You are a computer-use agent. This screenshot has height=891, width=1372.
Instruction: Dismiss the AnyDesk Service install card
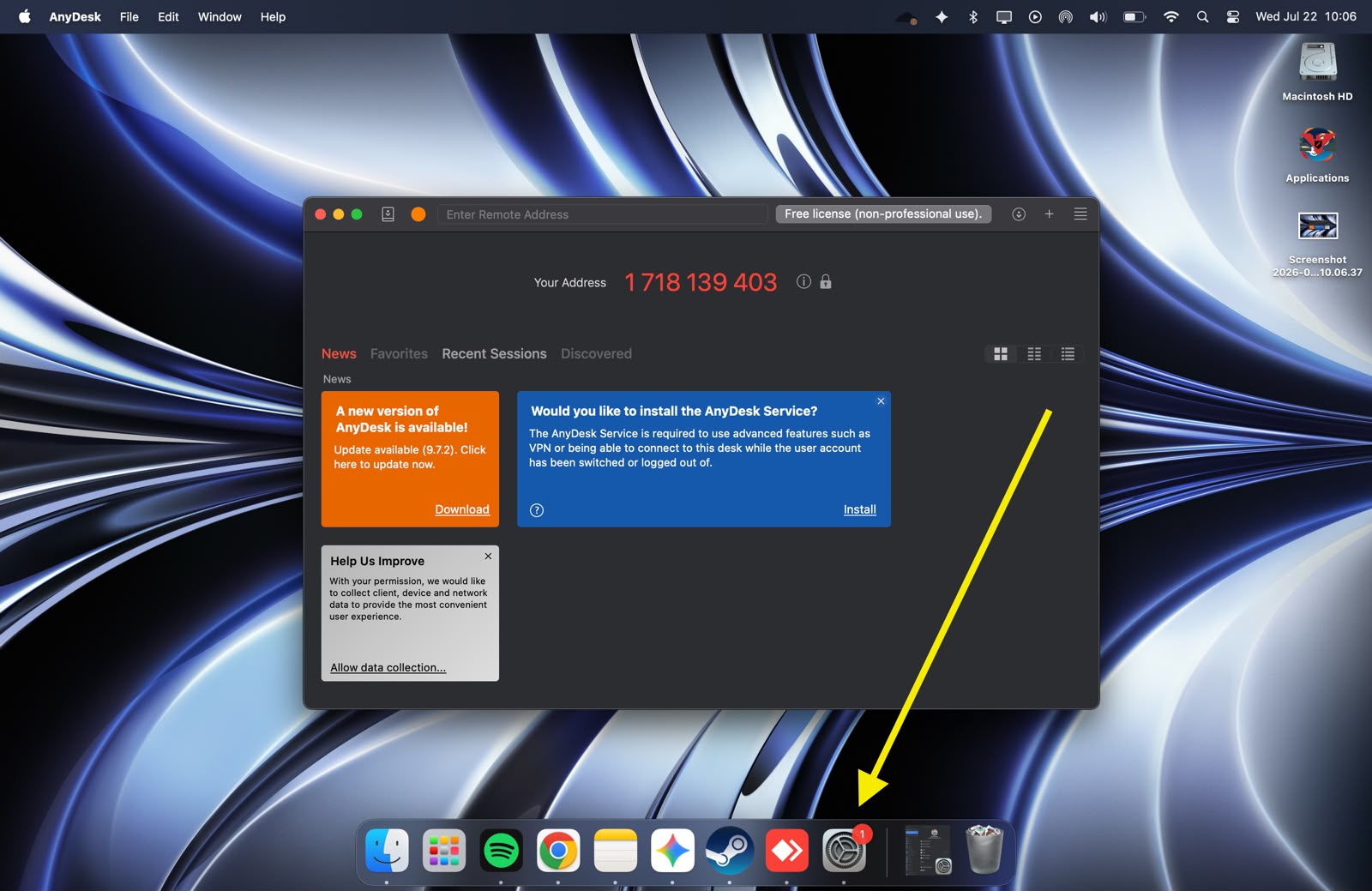click(881, 401)
